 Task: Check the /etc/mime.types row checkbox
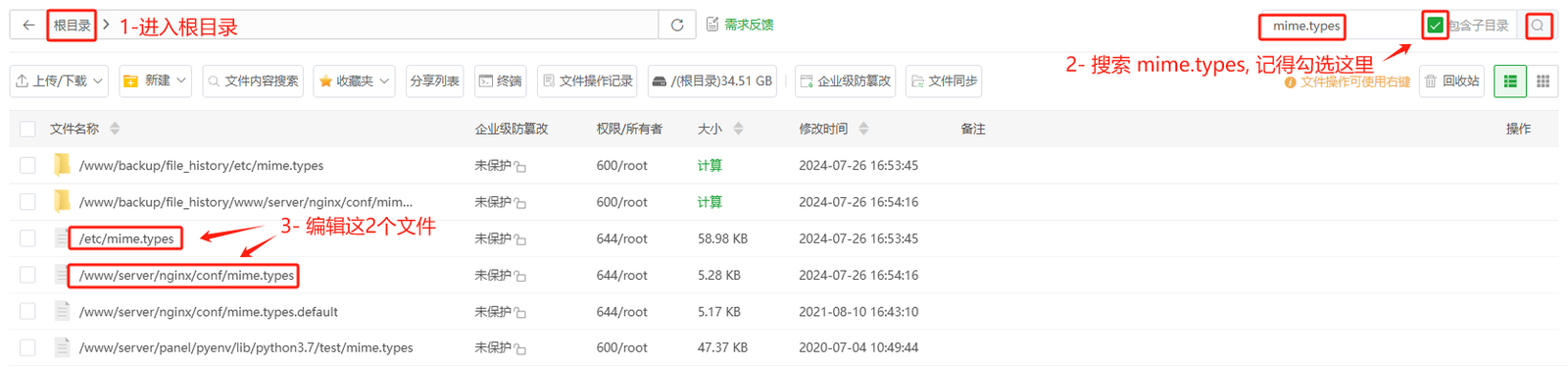(27, 238)
